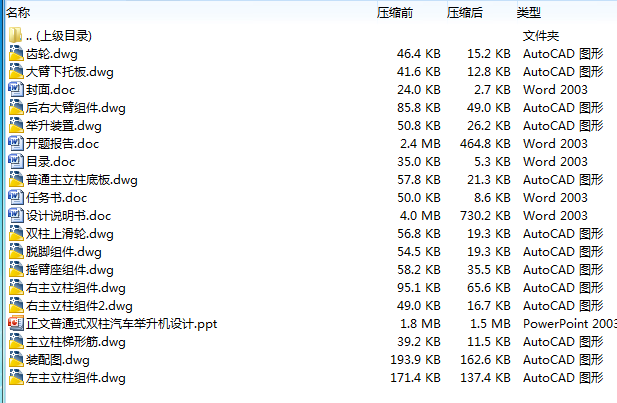
Task: Click the 137.4 KB compressed size value
Action: click(485, 378)
